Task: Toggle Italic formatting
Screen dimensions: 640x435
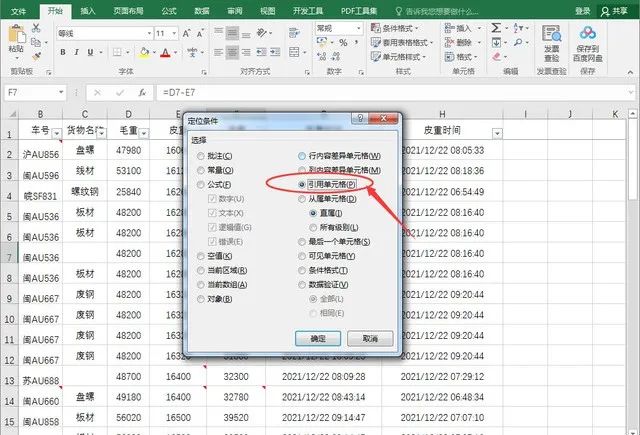Action: point(76,52)
